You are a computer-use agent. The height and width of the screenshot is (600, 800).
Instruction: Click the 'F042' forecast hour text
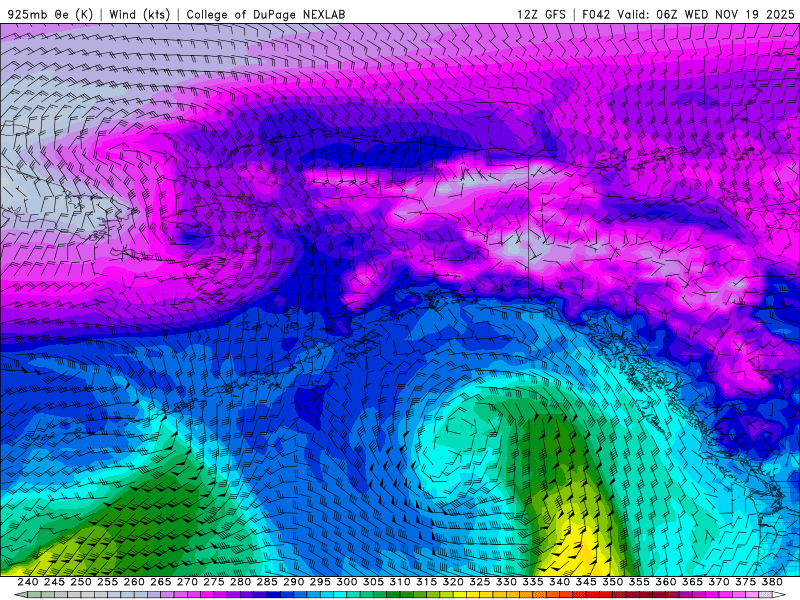tap(596, 14)
